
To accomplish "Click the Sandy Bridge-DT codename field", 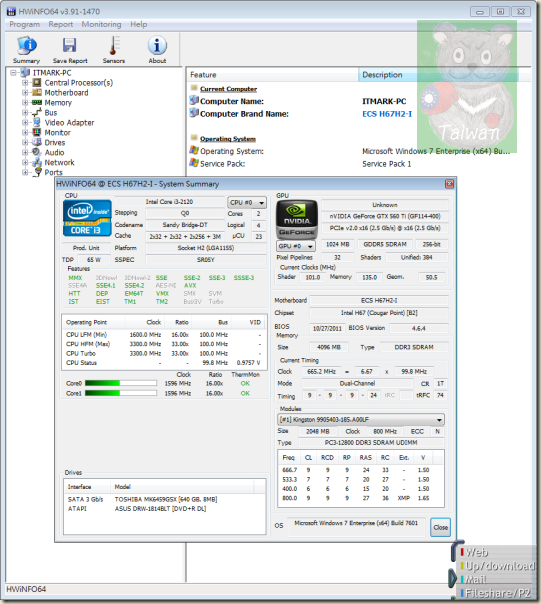I will point(185,225).
